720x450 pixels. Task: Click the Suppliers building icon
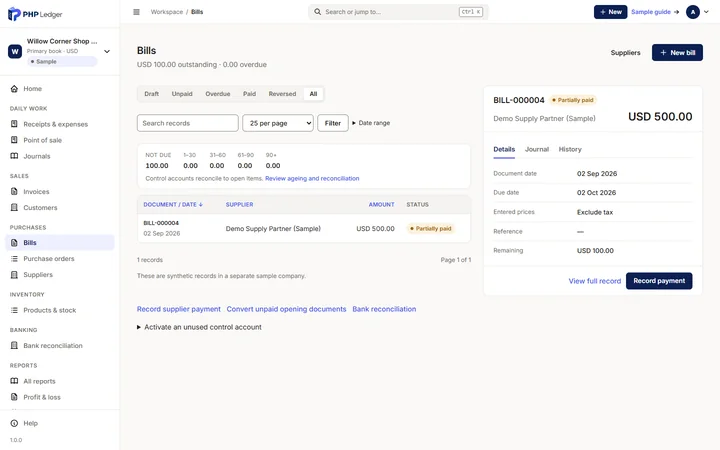pyautogui.click(x=14, y=275)
